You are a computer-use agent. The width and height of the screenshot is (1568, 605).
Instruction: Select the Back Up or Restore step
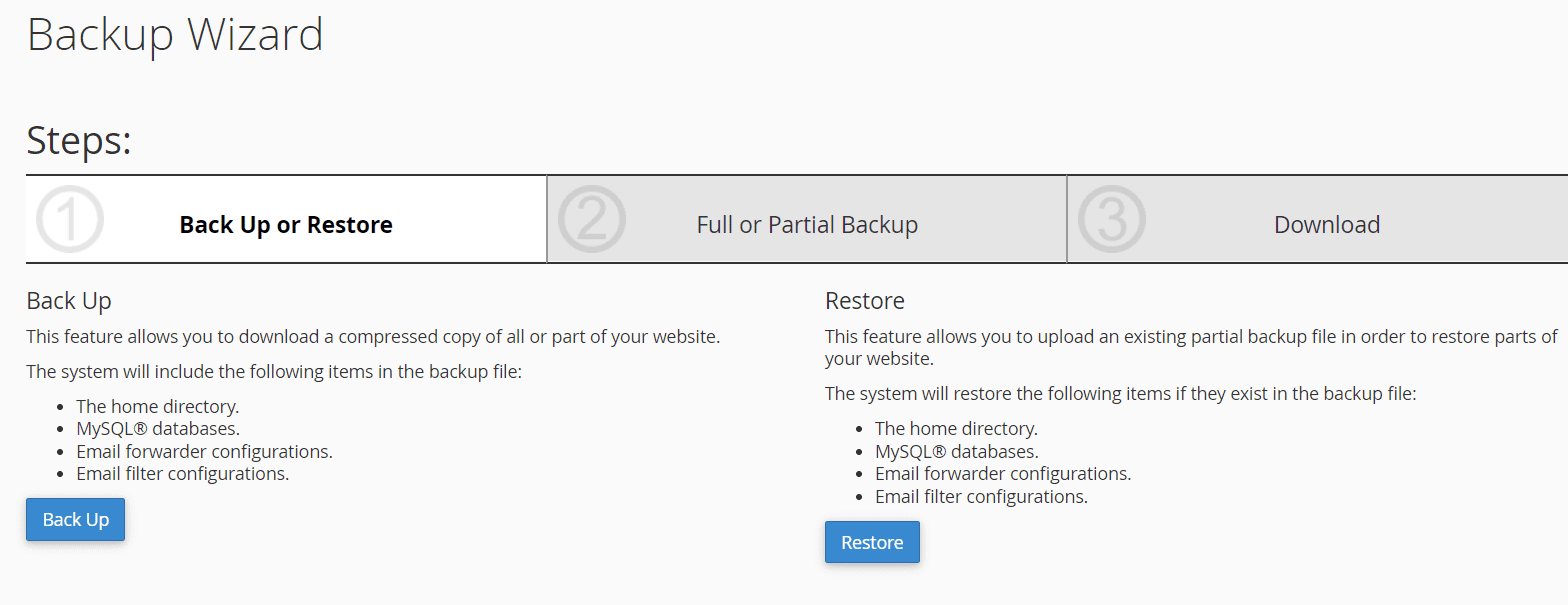pos(286,224)
